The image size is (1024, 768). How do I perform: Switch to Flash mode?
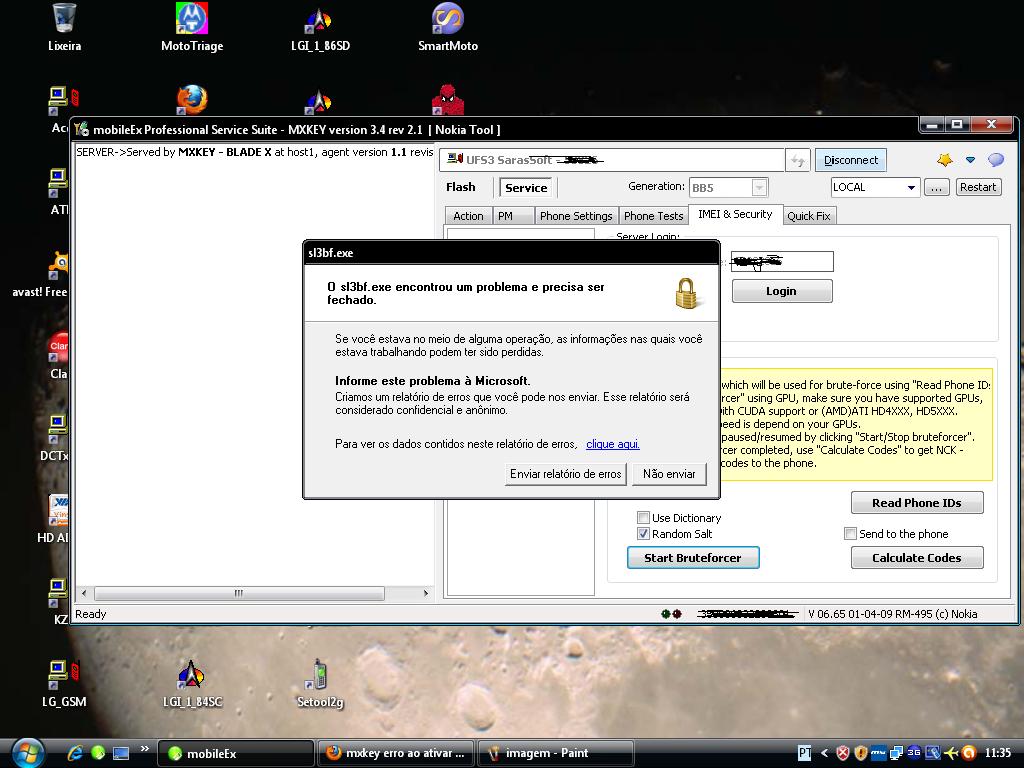click(x=461, y=187)
